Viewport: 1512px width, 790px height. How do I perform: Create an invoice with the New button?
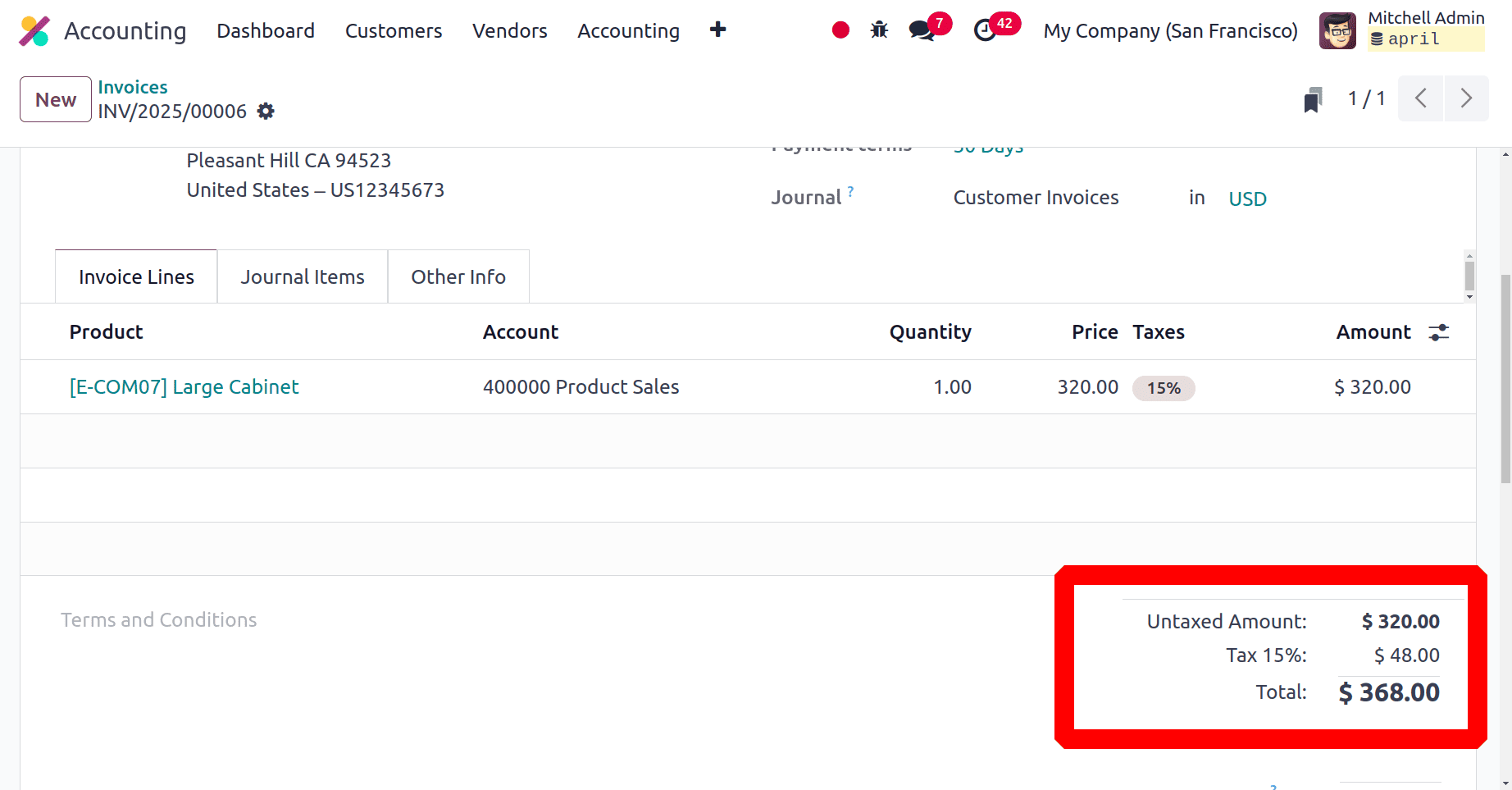tap(55, 98)
